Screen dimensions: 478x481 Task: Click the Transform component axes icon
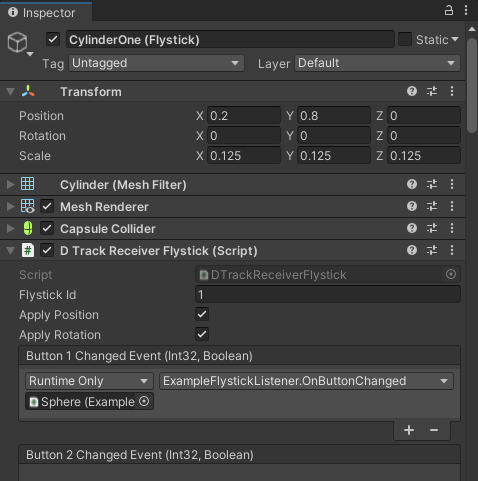pos(28,91)
